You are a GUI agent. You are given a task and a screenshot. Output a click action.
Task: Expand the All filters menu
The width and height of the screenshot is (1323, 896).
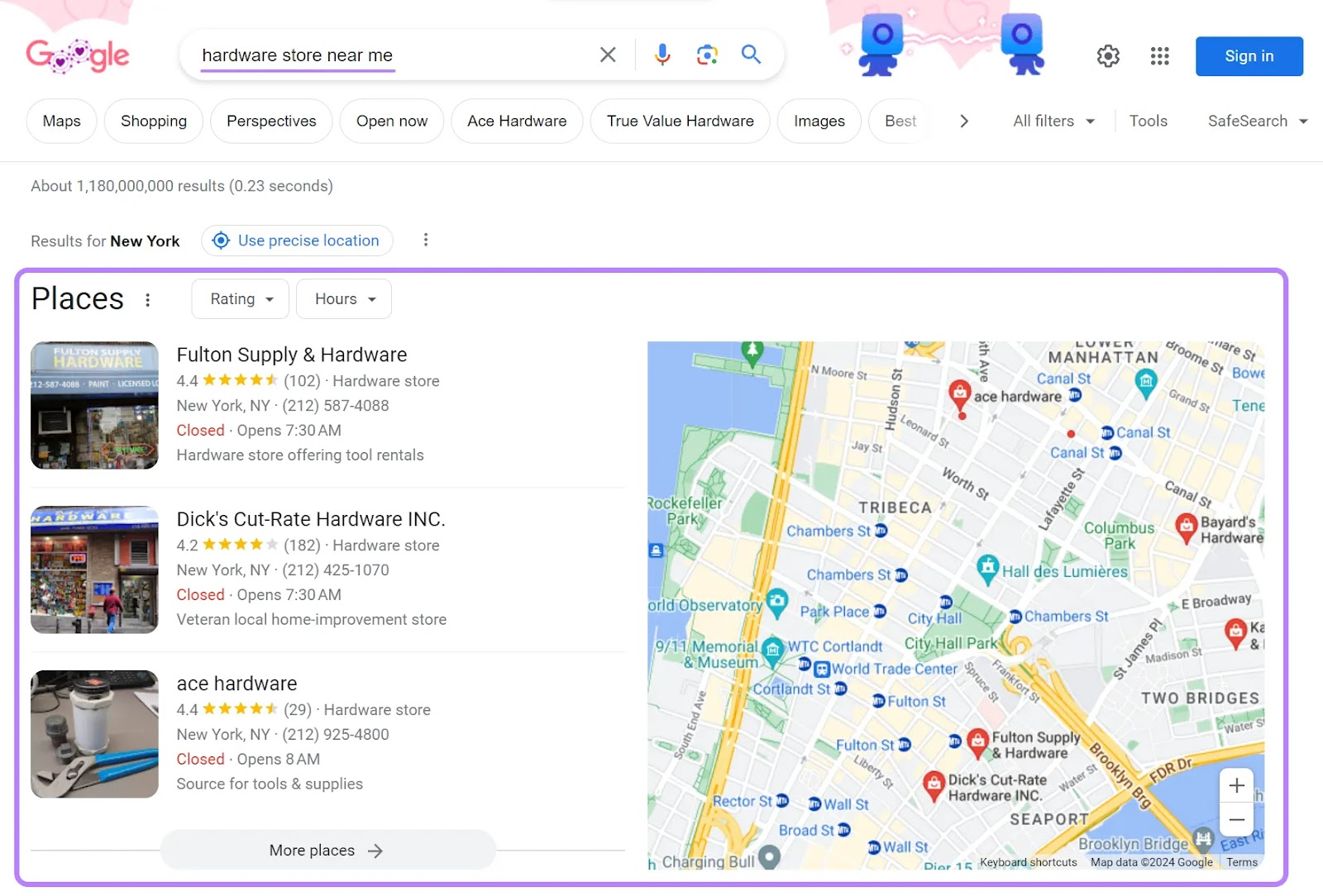(1052, 121)
